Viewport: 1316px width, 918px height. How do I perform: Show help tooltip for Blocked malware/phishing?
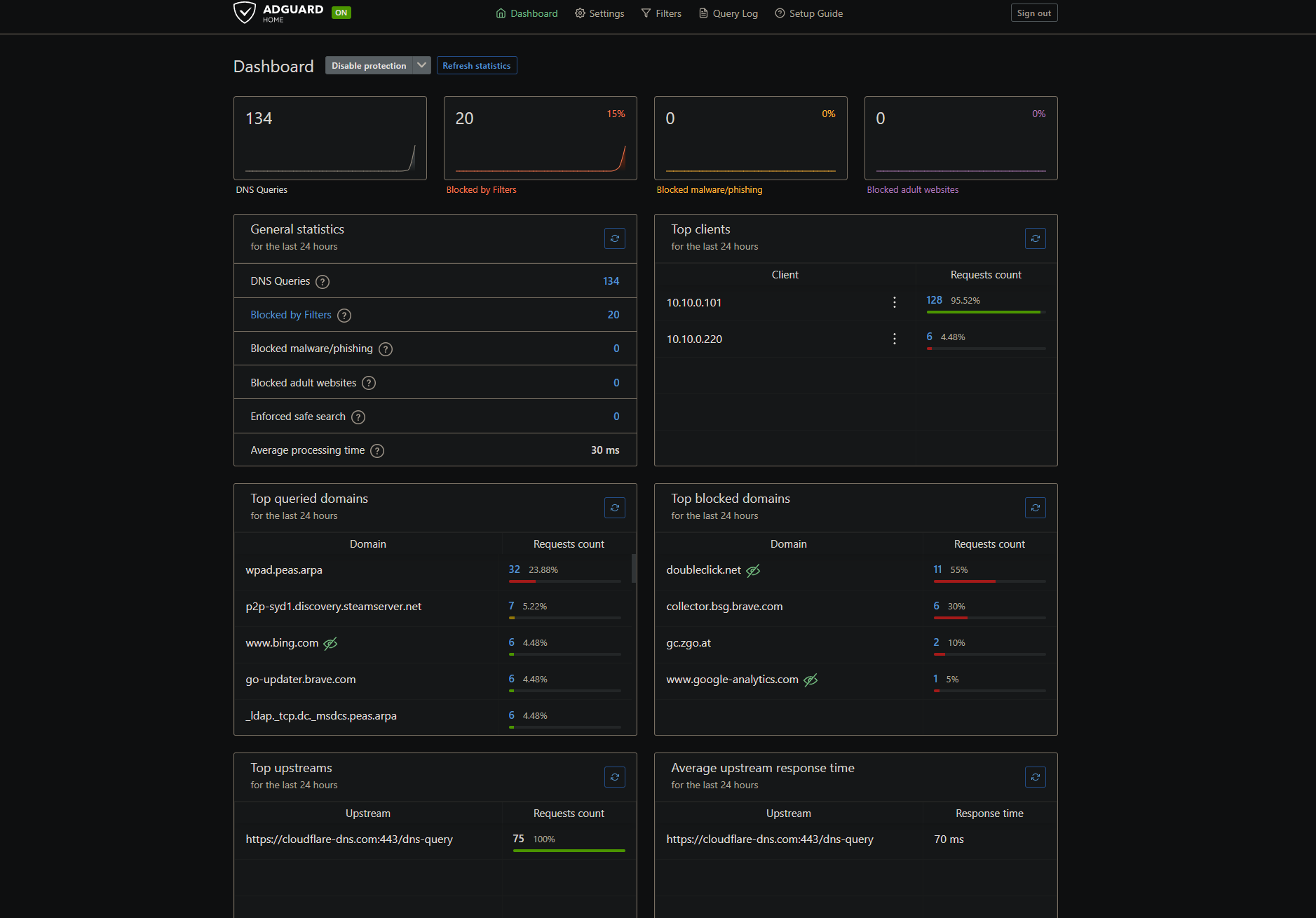386,349
